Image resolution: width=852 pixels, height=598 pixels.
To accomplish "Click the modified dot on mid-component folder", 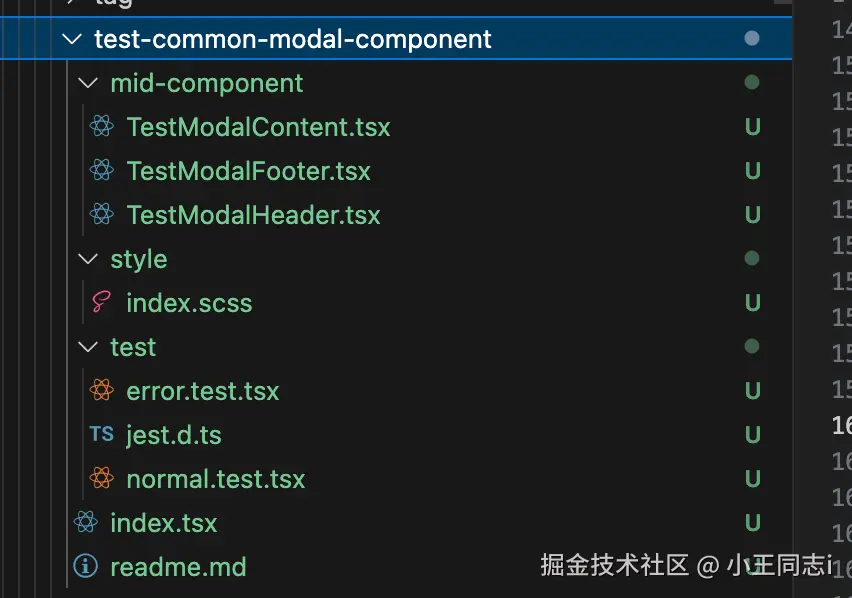I will (x=752, y=83).
